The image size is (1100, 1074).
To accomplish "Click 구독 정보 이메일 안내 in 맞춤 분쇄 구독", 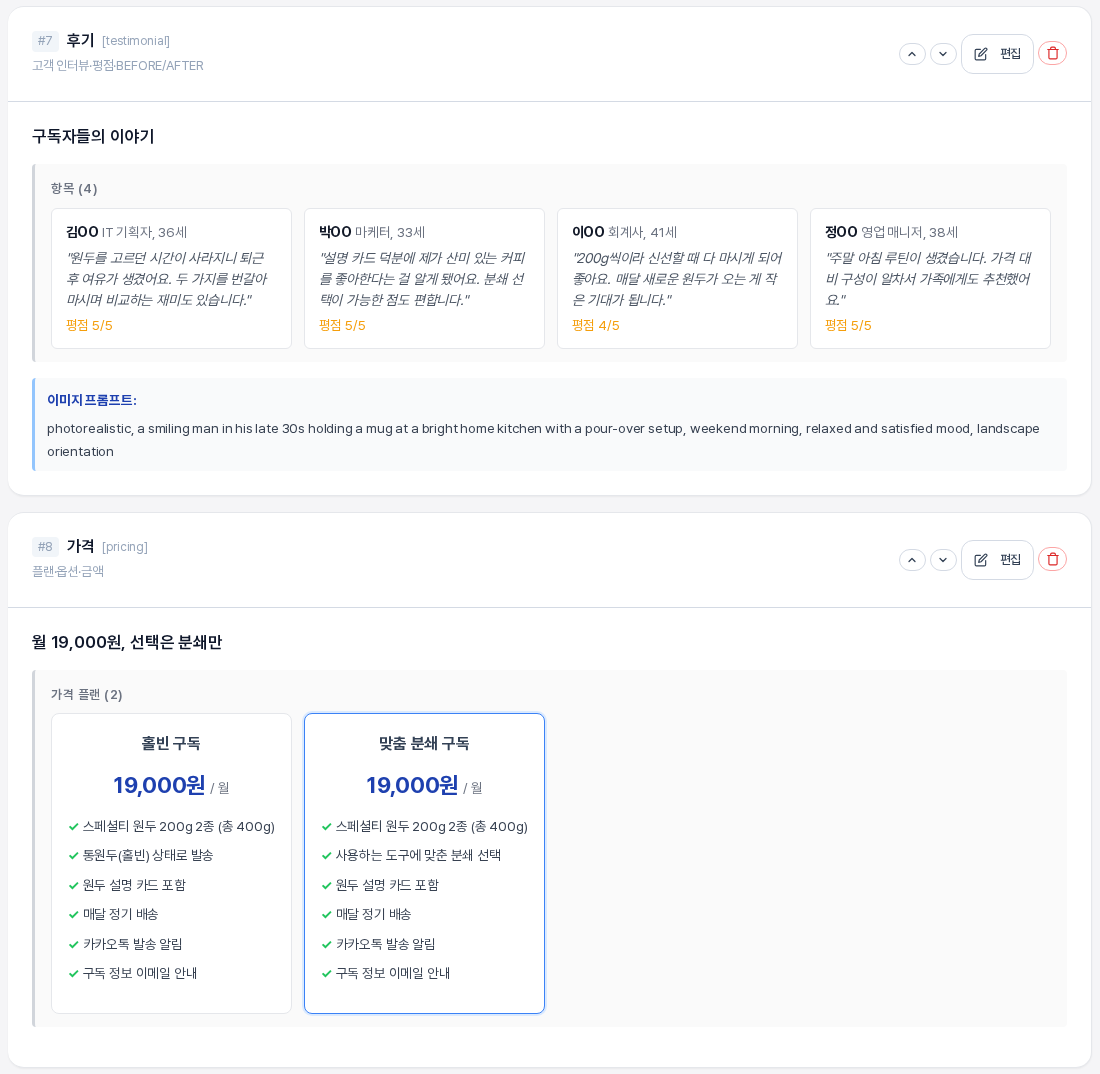I will (393, 973).
